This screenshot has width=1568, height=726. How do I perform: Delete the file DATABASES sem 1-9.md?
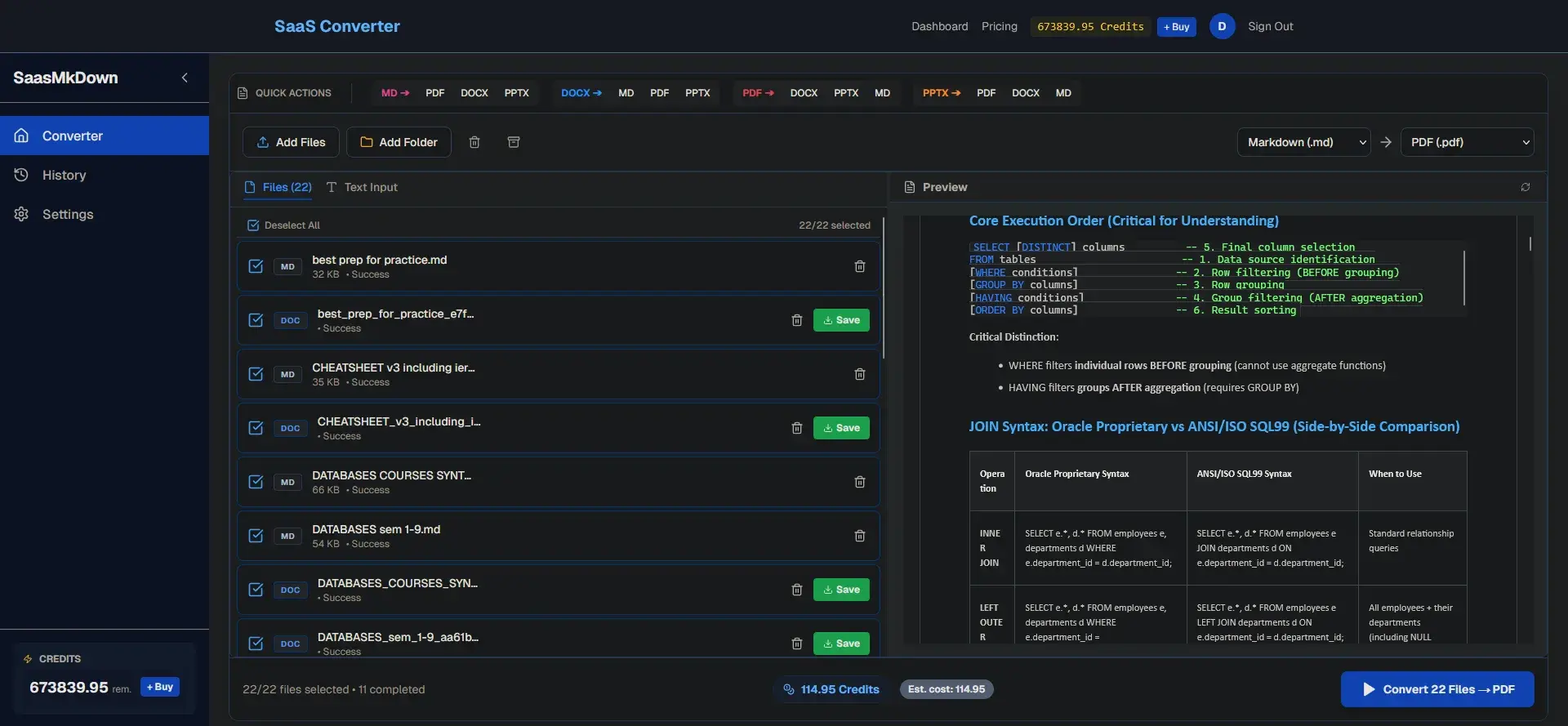[860, 536]
